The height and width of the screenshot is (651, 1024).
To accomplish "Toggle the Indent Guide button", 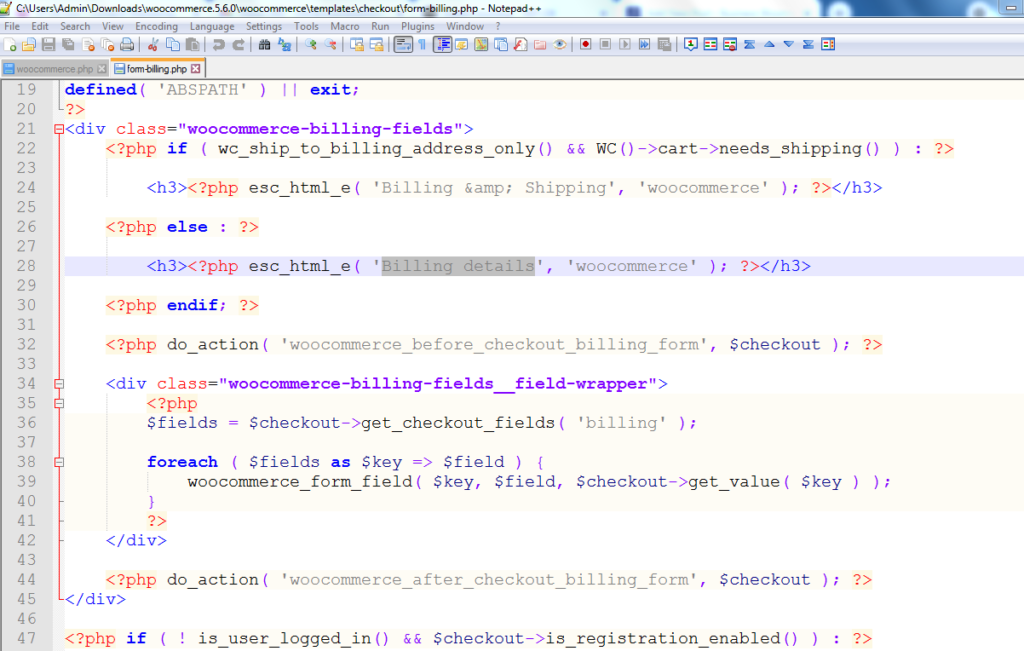I will click(442, 44).
